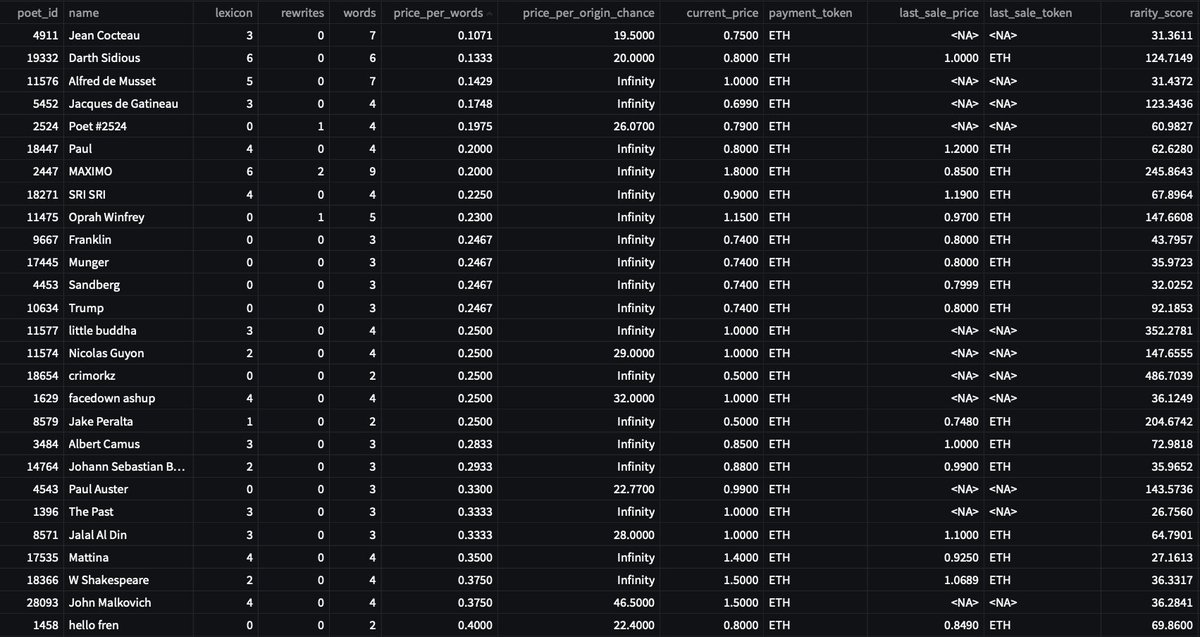The height and width of the screenshot is (637, 1200).
Task: Click the Mattina name cell
Action: click(89, 558)
